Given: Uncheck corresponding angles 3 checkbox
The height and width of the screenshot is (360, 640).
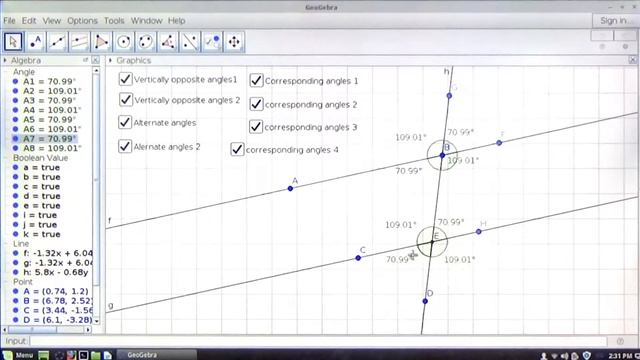Looking at the screenshot, I should [256, 127].
